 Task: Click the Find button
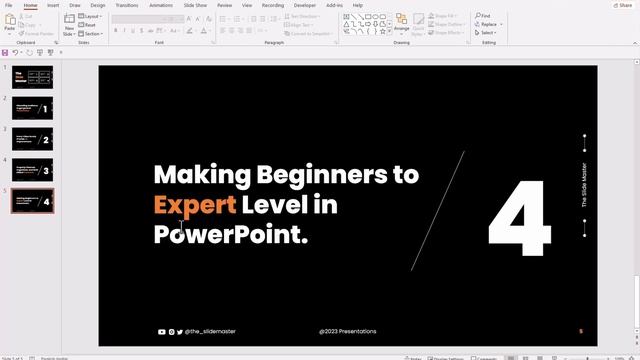click(483, 16)
